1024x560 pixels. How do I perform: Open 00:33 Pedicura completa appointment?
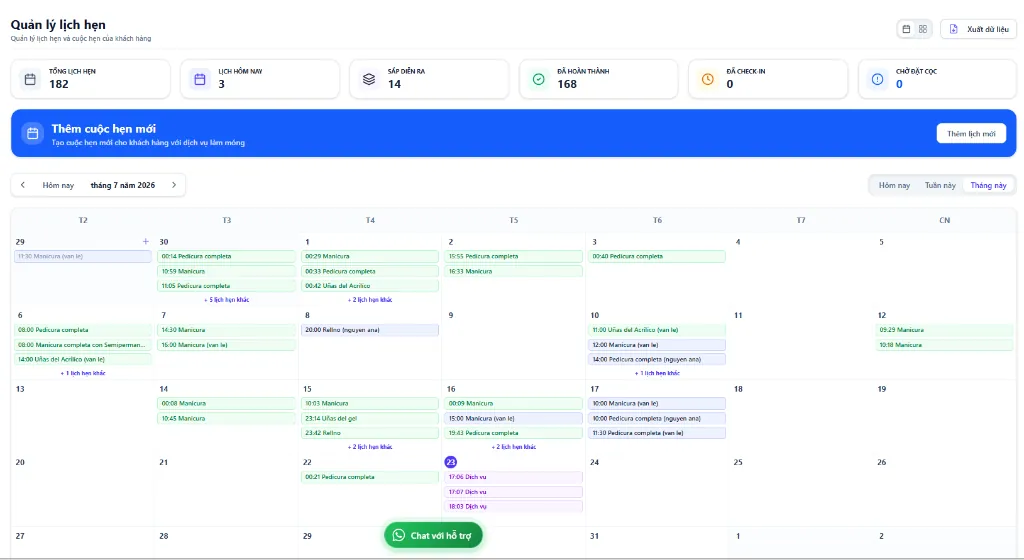click(370, 272)
